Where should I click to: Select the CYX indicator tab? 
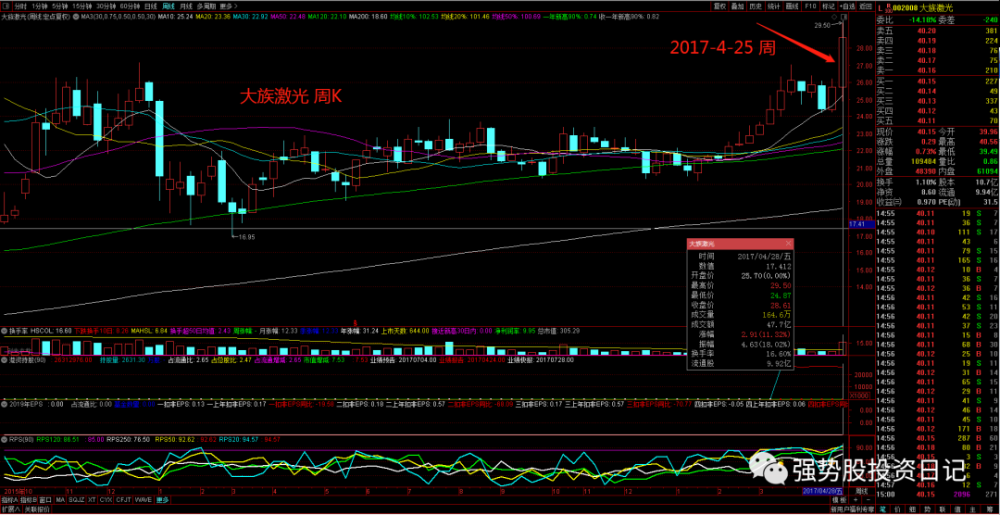[x=106, y=500]
